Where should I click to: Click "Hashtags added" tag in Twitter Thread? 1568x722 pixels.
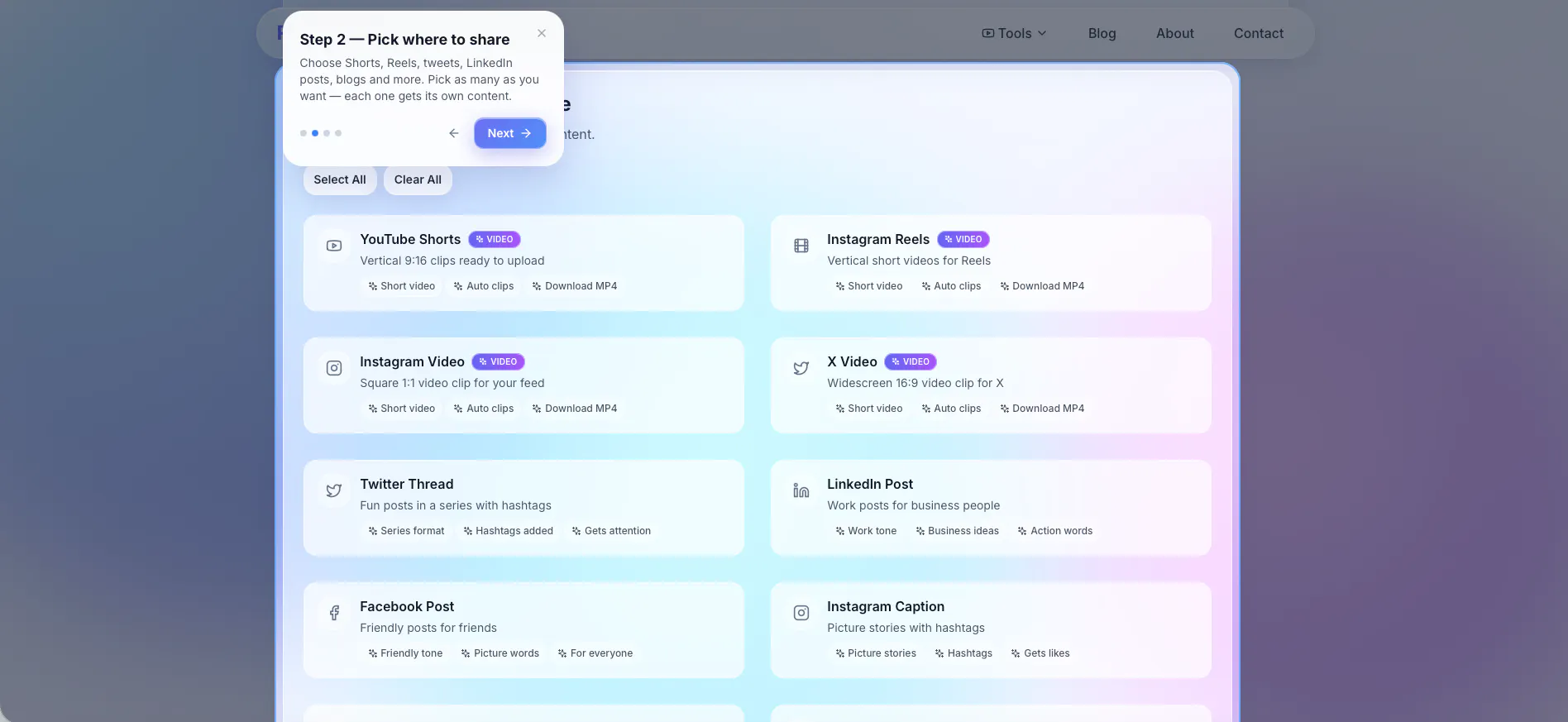coord(508,531)
